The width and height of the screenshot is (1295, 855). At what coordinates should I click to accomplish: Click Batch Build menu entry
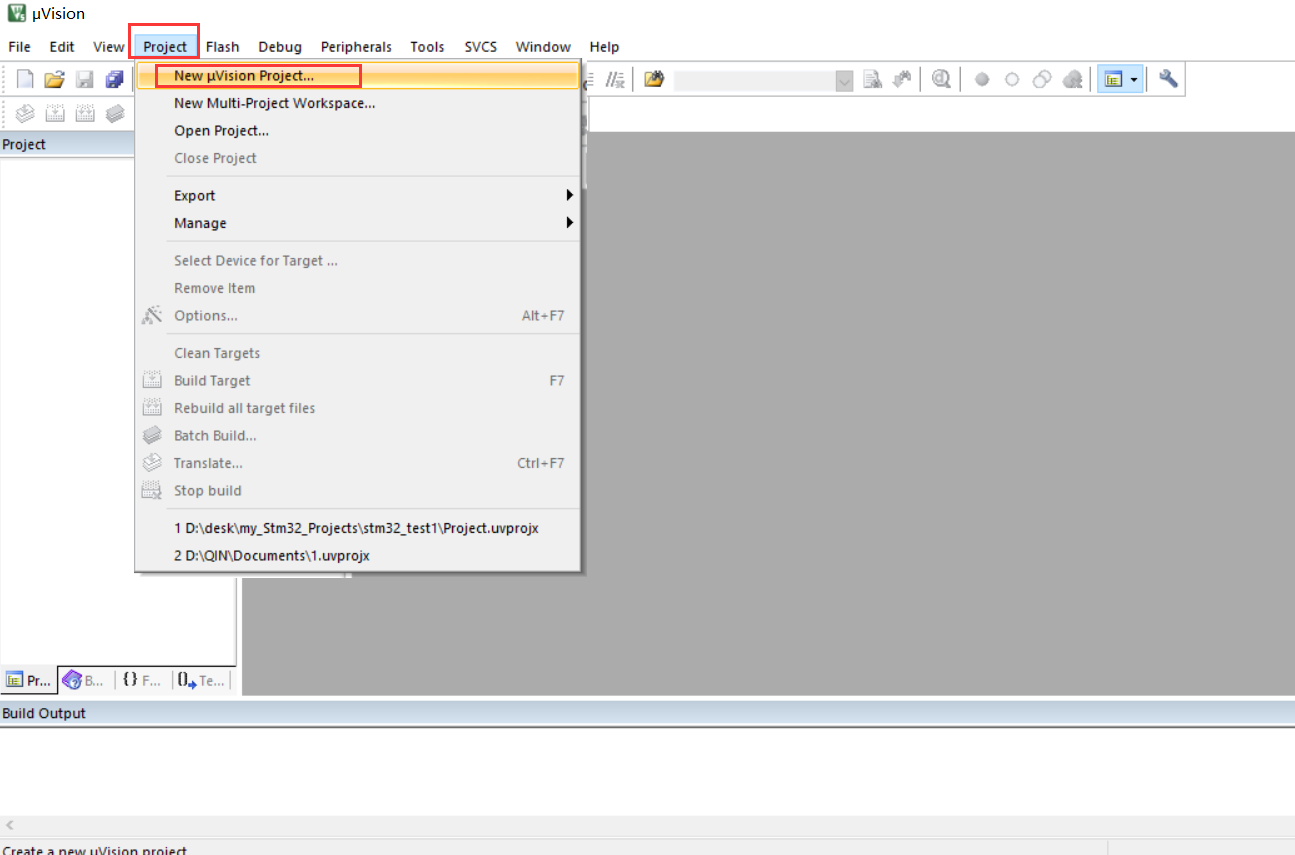tap(358, 435)
